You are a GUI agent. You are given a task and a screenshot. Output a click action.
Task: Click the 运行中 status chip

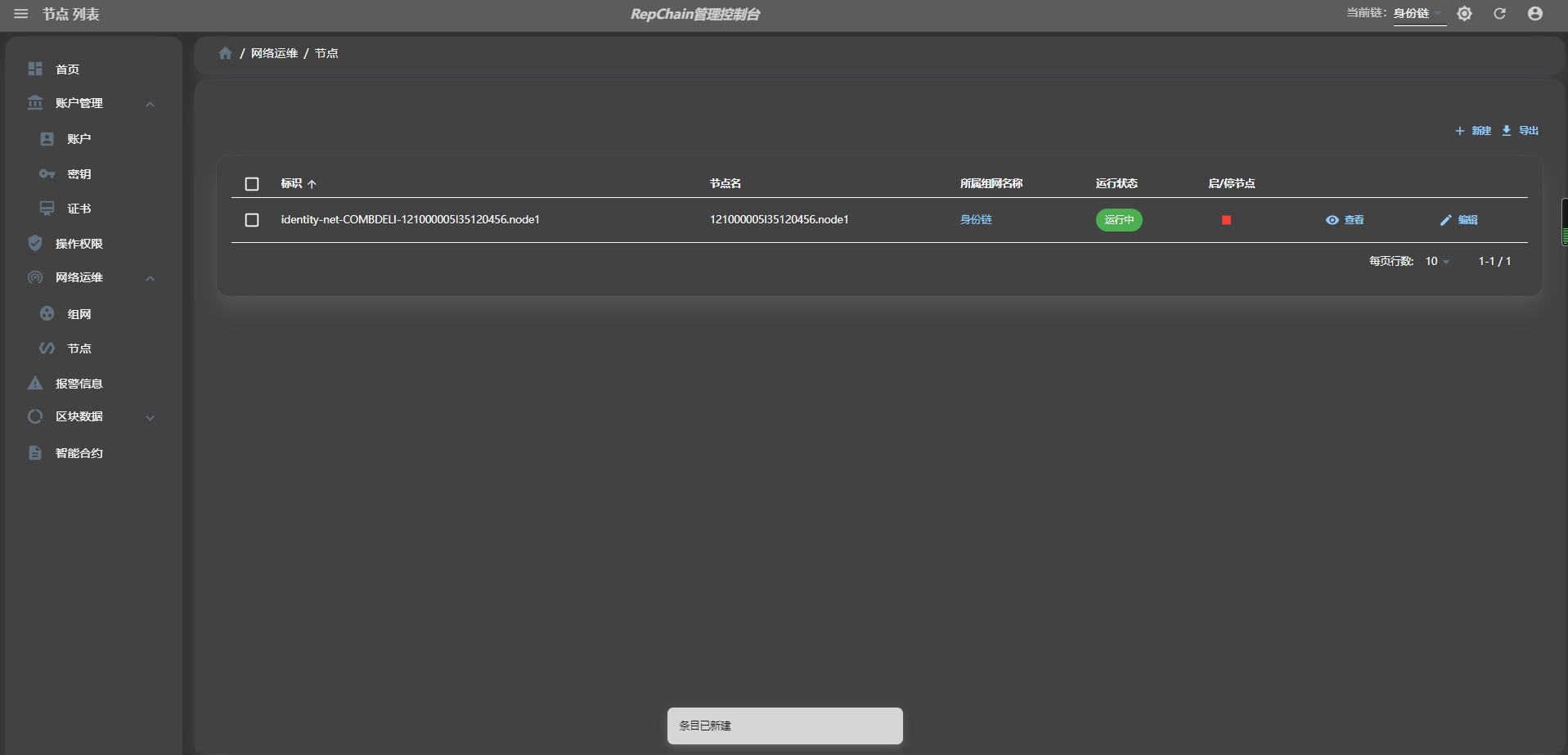[x=1119, y=220]
